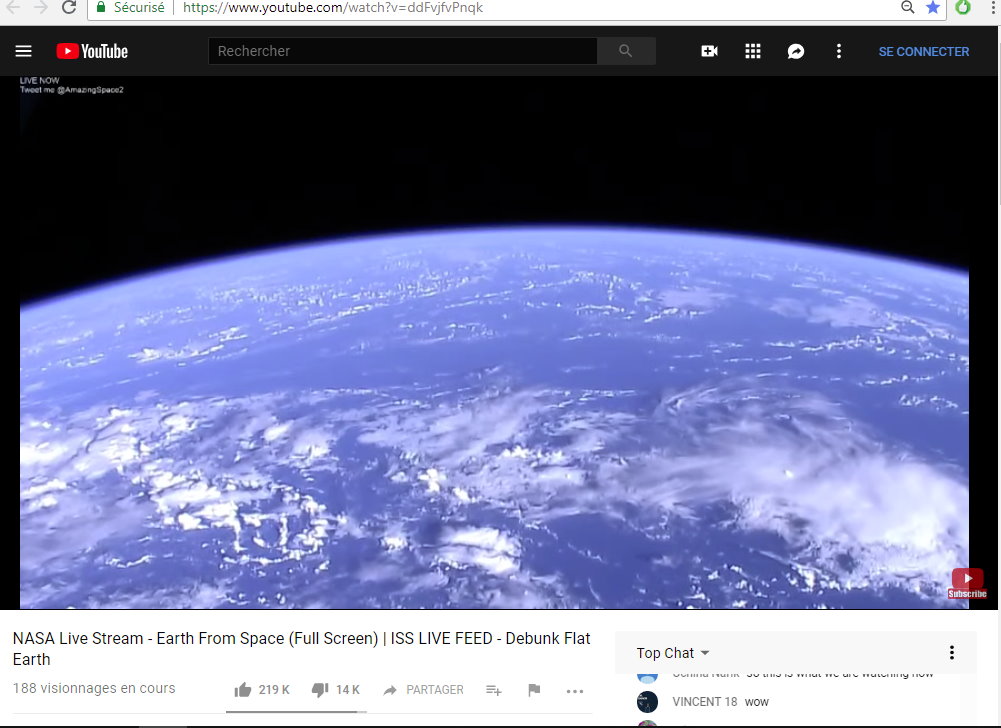
Task: Select the '188 visionnages en cours' text
Action: [x=94, y=688]
